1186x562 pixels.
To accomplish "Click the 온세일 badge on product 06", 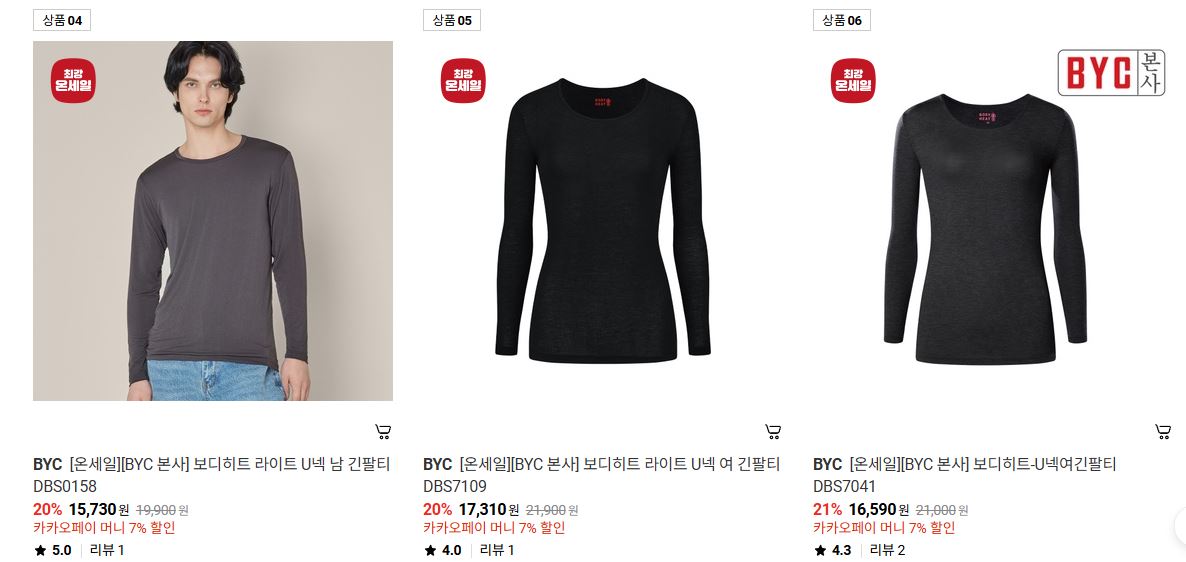I will click(x=853, y=80).
